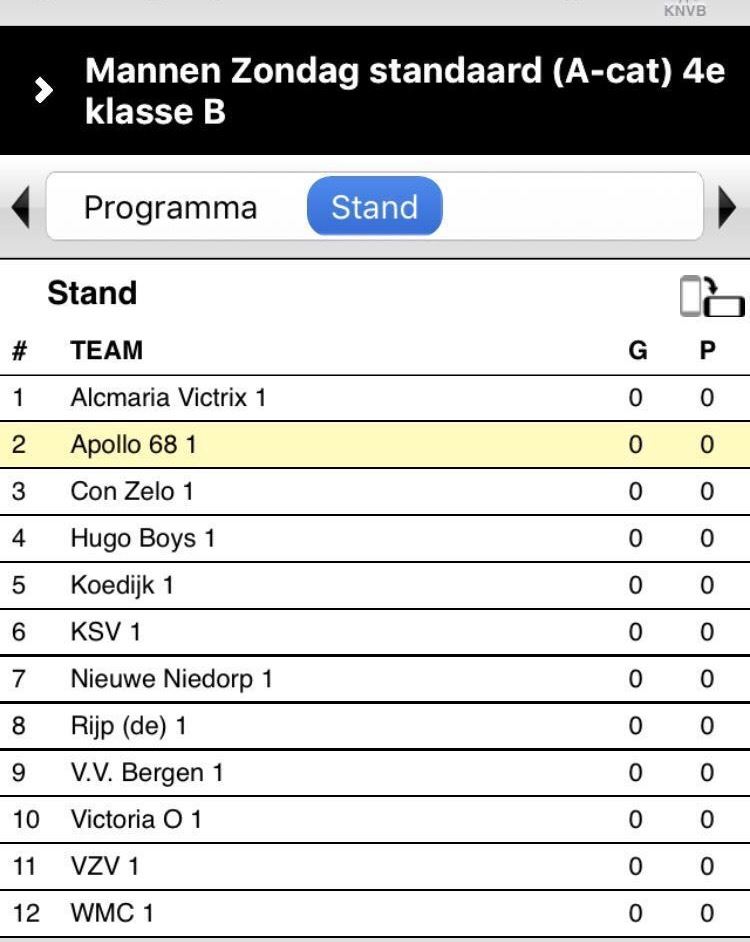Go to the previous tab with the left arrow
This screenshot has height=942, width=750.
click(x=20, y=207)
